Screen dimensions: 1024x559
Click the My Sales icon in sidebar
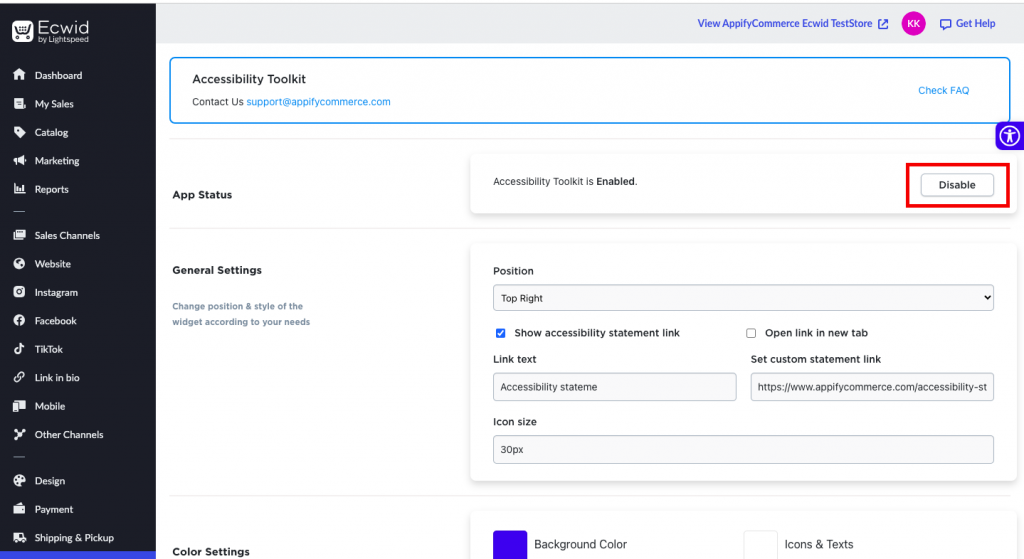click(20, 103)
